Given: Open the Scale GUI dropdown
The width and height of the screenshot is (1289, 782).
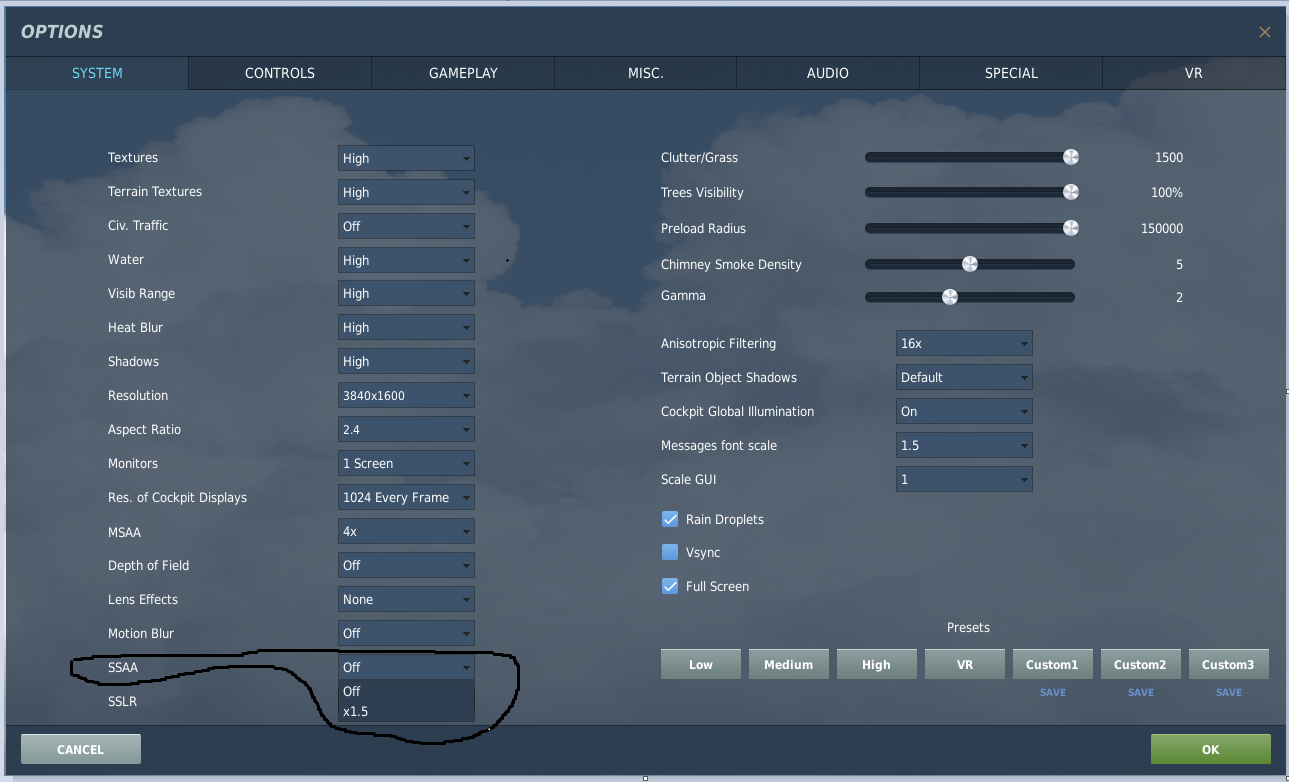Looking at the screenshot, I should coord(964,480).
